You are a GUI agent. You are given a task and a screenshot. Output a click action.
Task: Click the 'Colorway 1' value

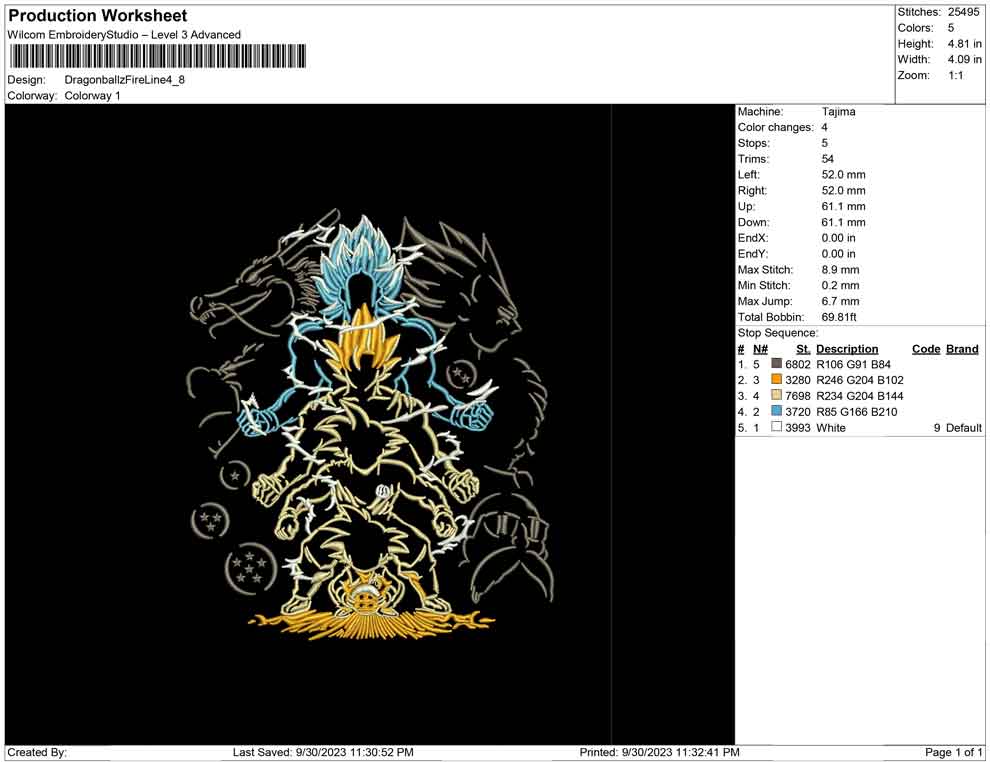(x=92, y=96)
